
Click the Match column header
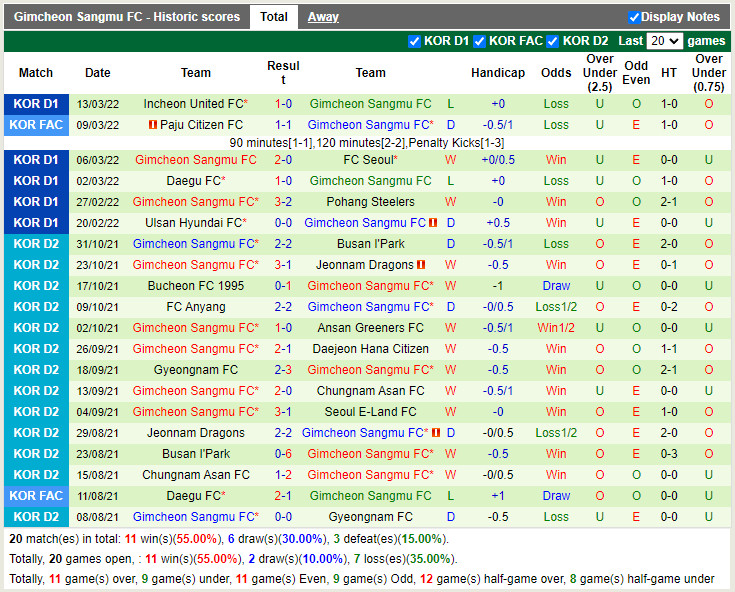point(36,73)
